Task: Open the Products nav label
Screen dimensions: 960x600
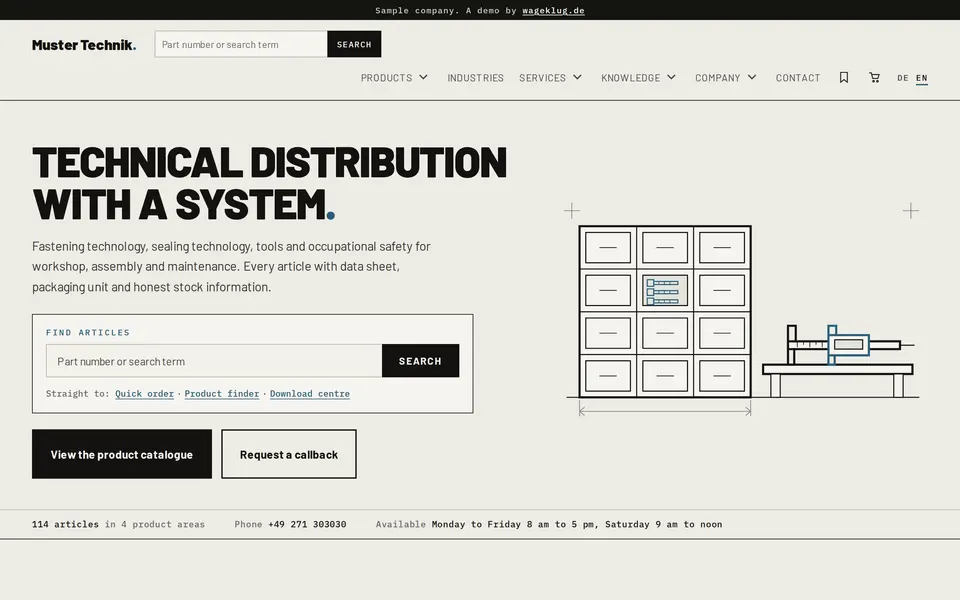Action: click(x=386, y=78)
